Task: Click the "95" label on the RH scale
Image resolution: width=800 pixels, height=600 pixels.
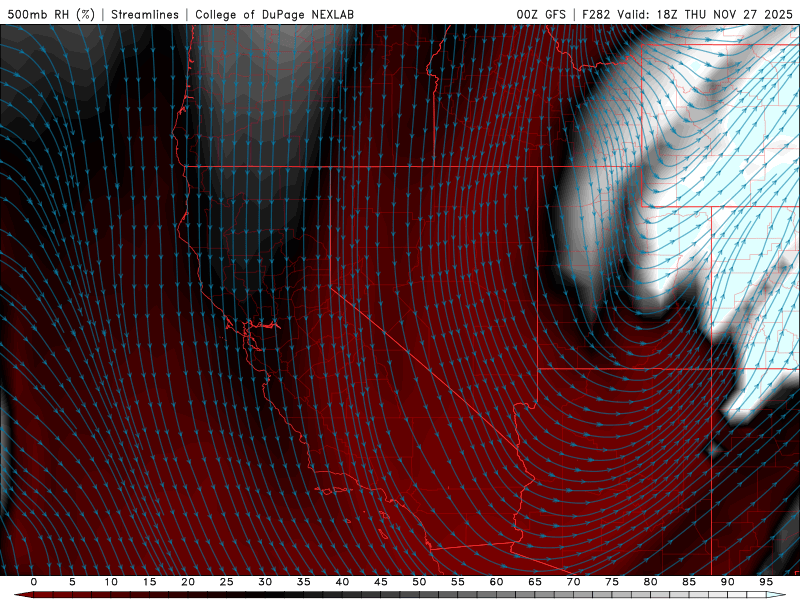Action: 766,582
